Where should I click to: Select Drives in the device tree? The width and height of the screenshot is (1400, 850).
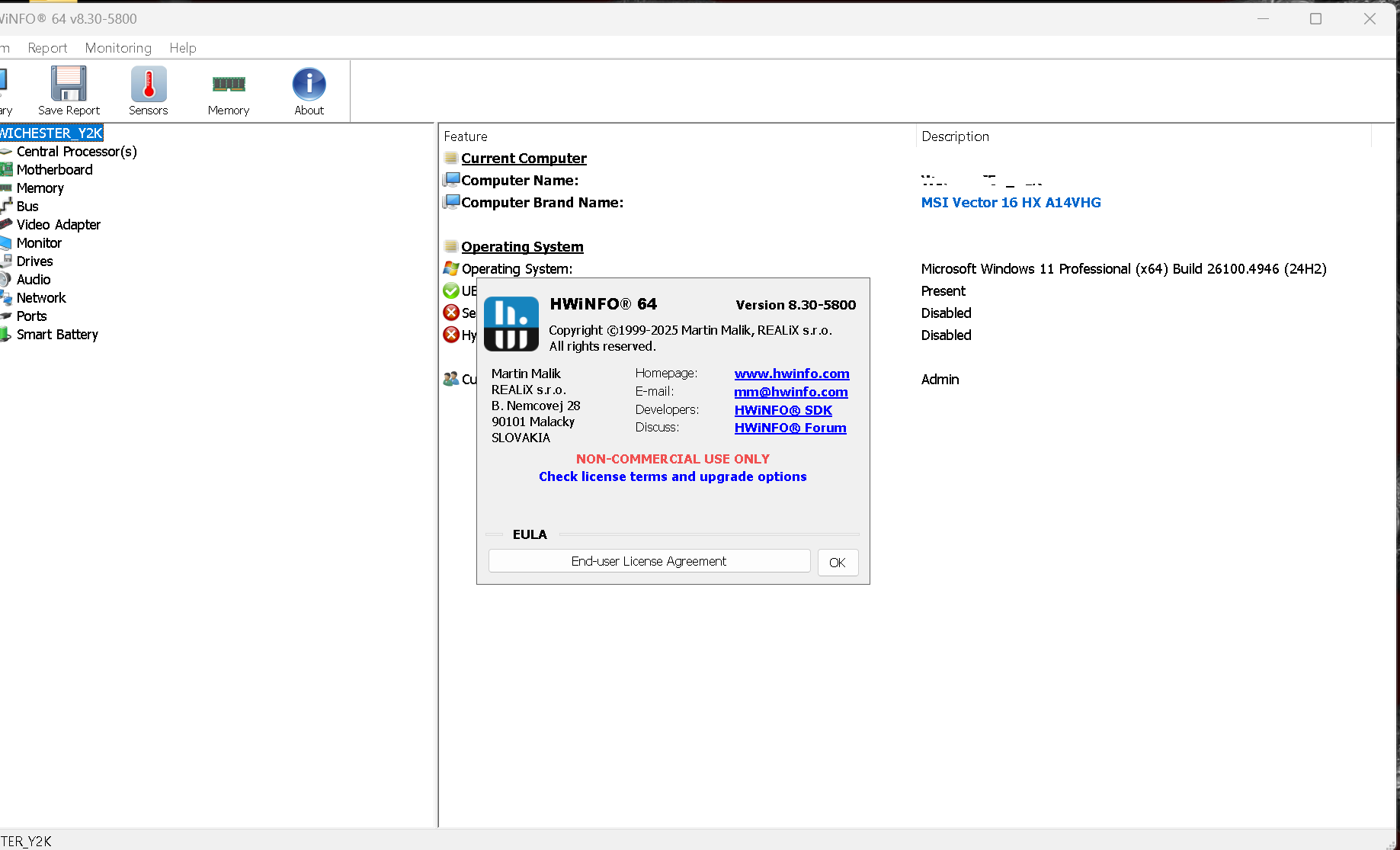pos(35,261)
